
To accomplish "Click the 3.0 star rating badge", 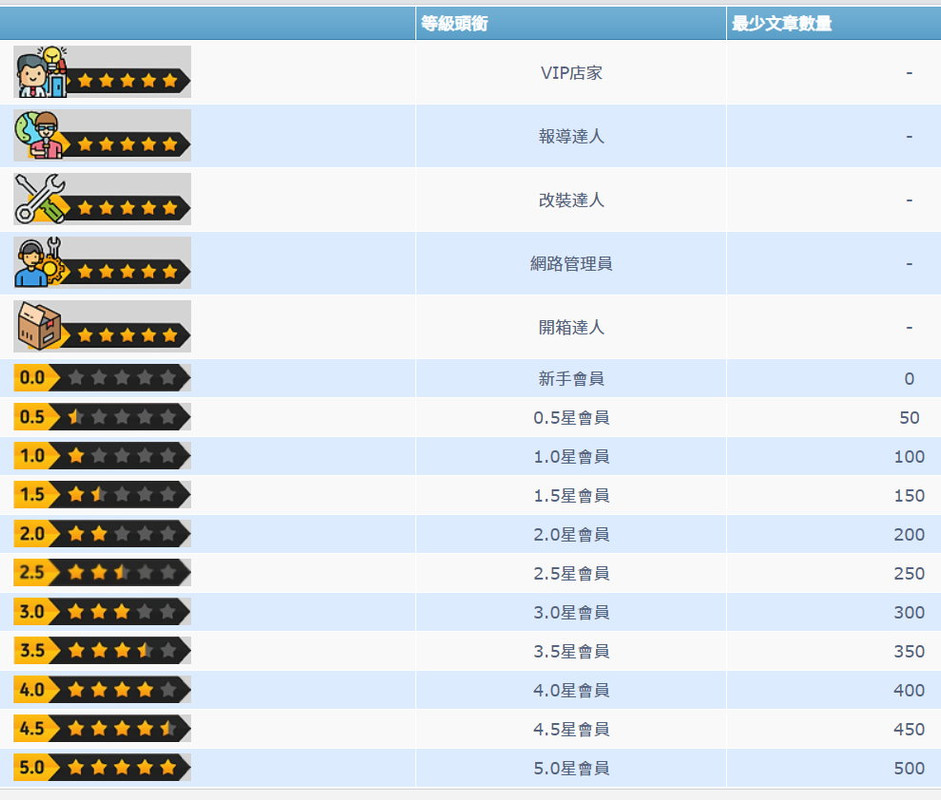I will pyautogui.click(x=102, y=612).
